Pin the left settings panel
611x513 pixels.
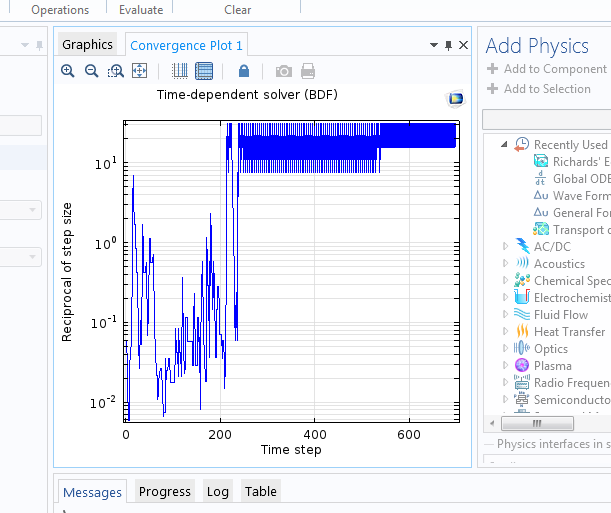coord(39,46)
